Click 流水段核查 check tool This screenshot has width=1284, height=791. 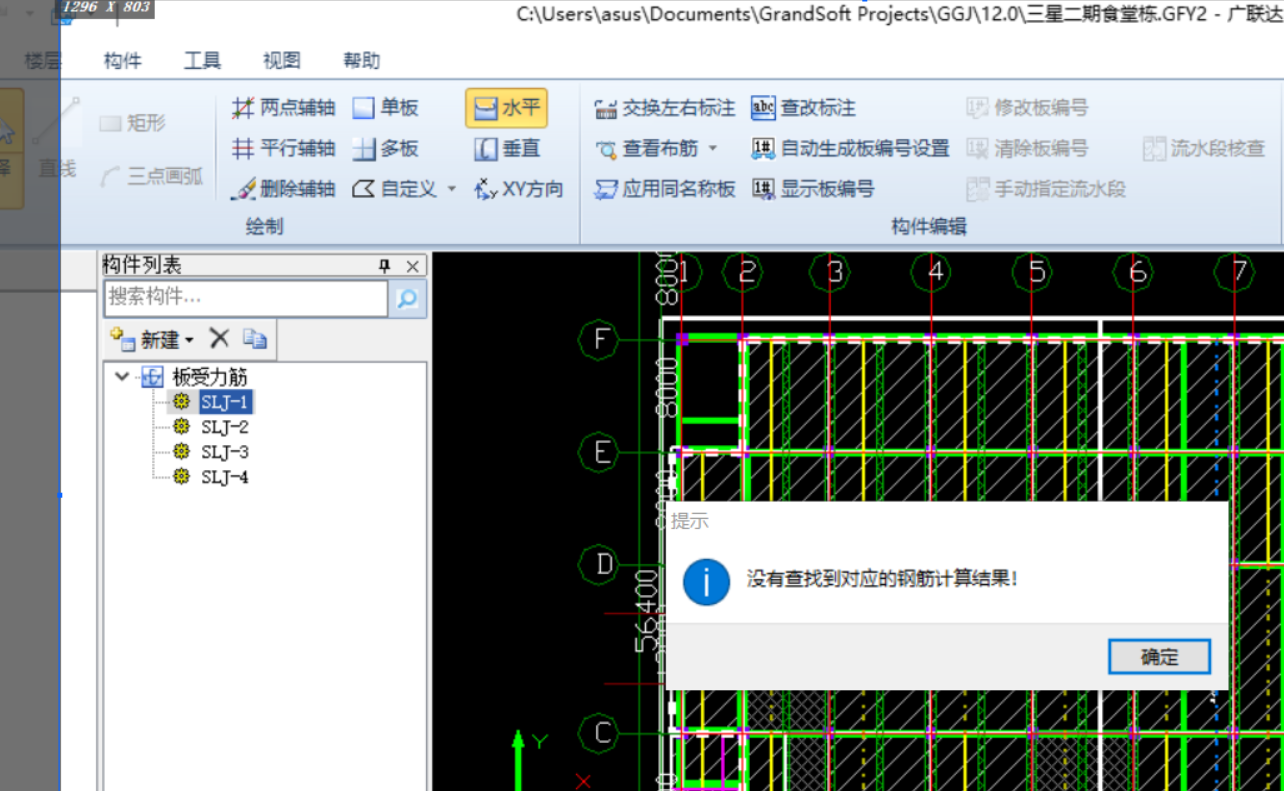[x=1204, y=149]
